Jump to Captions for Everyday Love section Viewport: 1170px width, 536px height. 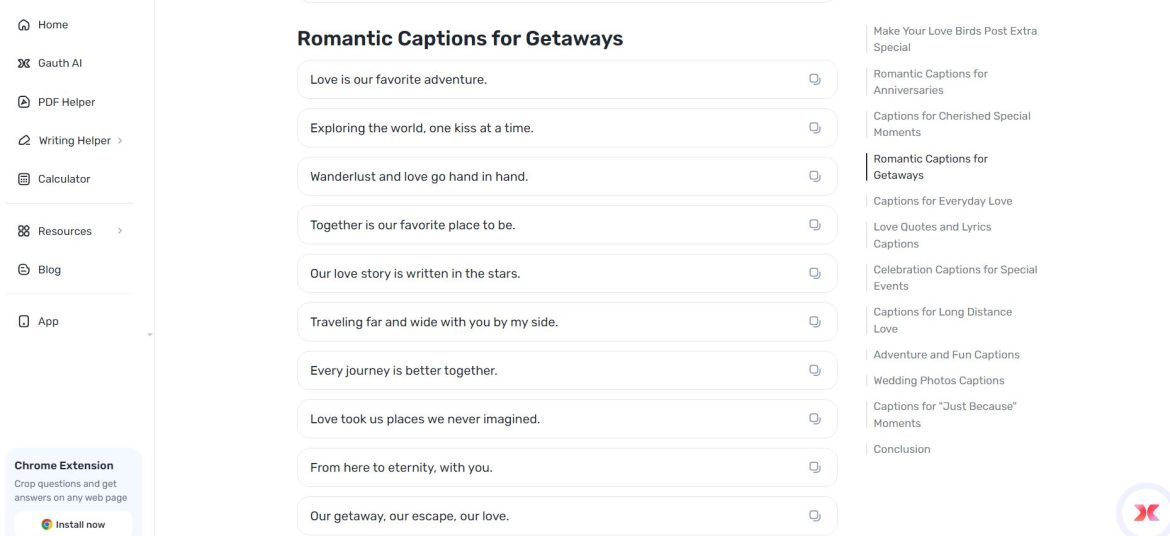(x=942, y=201)
